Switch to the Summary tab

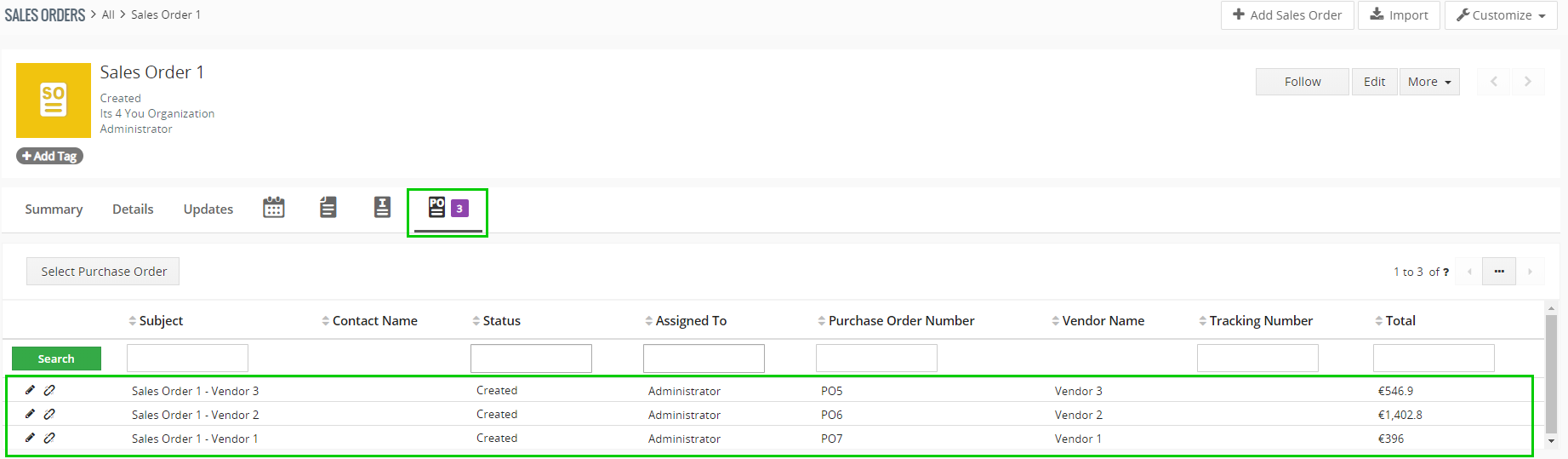54,209
